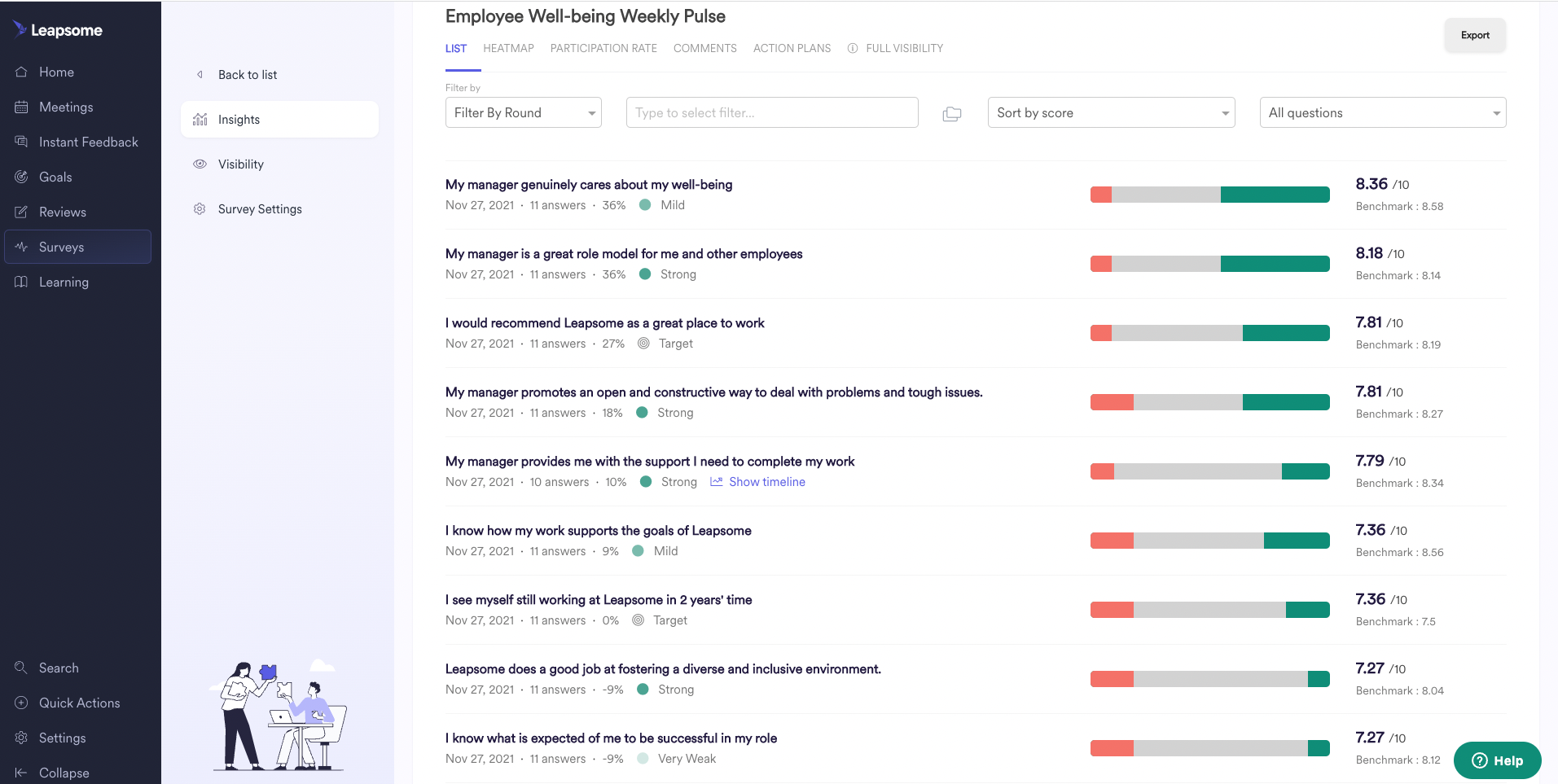Open Full Visibility label

[905, 48]
